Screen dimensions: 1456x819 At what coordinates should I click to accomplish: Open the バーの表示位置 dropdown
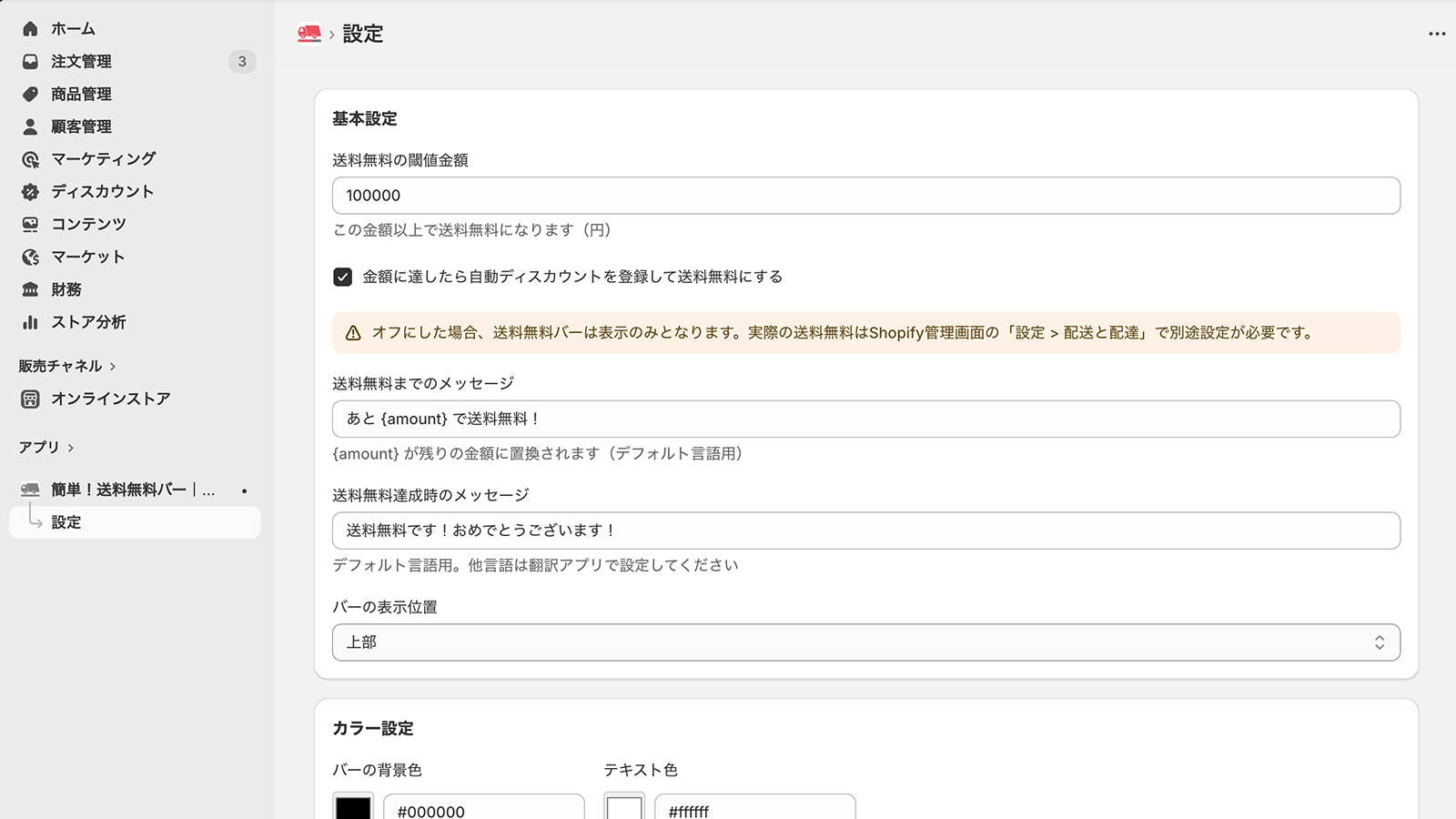pos(865,642)
